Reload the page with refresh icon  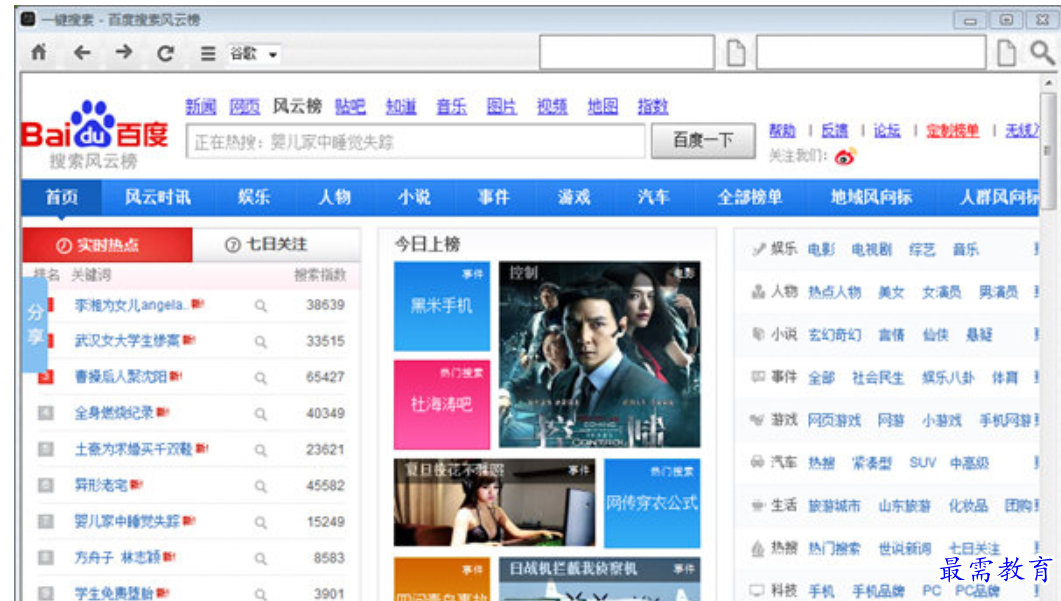pos(166,53)
